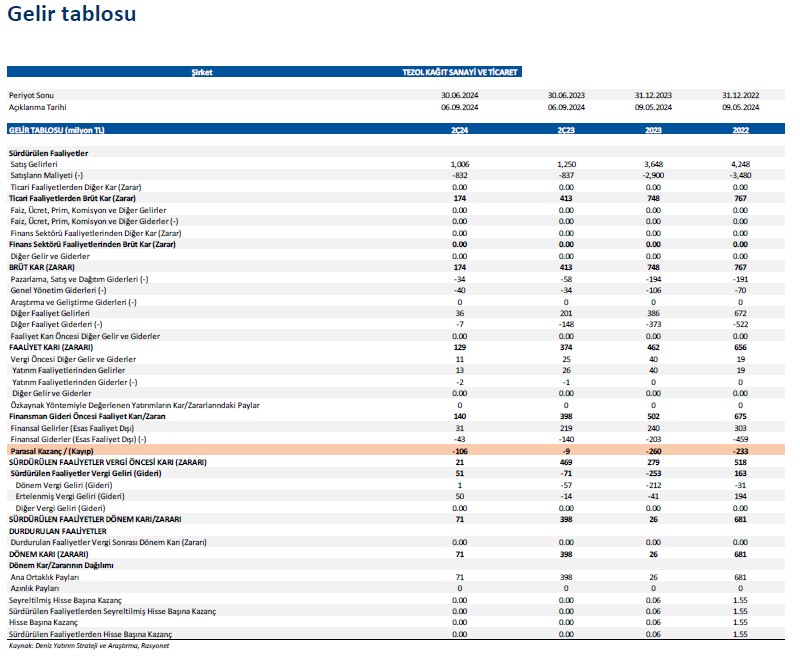
Task: Select the 2Ç23 column header
Action: (566, 131)
